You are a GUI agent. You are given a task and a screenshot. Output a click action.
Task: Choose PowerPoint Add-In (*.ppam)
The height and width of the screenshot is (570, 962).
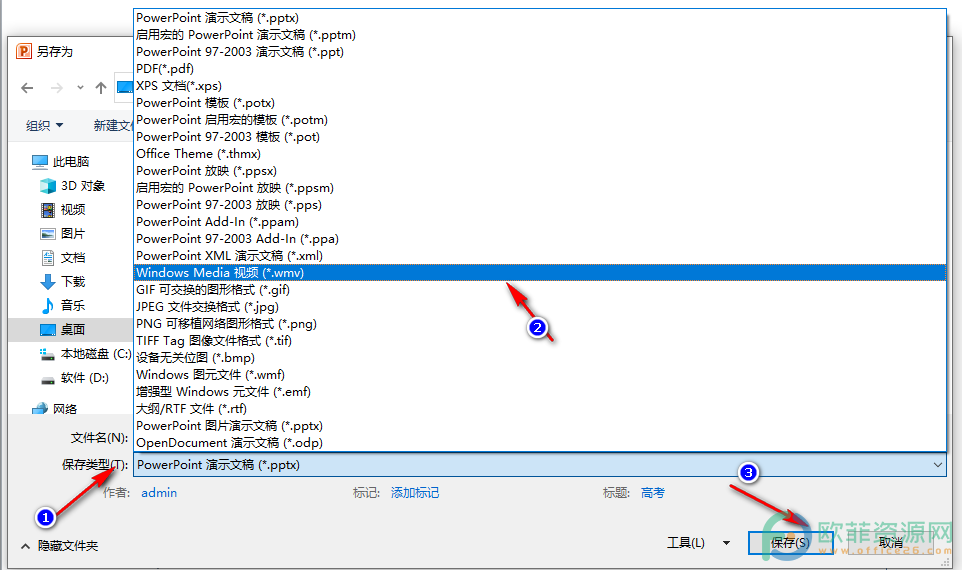(540, 221)
